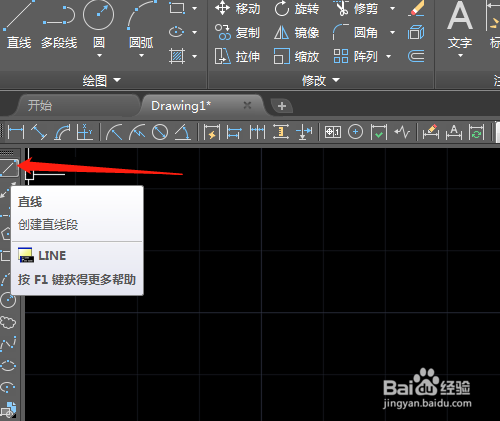Viewport: 500px width, 421px height.
Task: Click the 阵列 array button
Action: [x=355, y=56]
